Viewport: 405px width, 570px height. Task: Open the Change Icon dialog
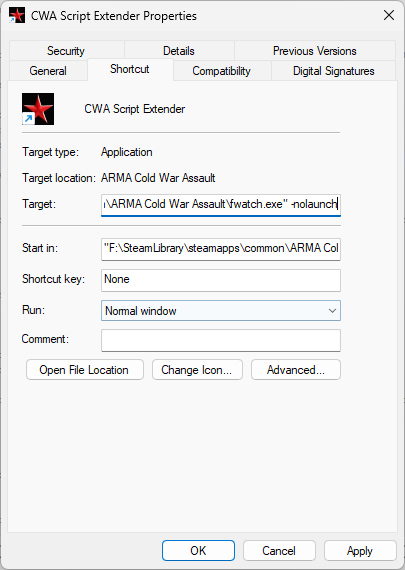[x=197, y=370]
